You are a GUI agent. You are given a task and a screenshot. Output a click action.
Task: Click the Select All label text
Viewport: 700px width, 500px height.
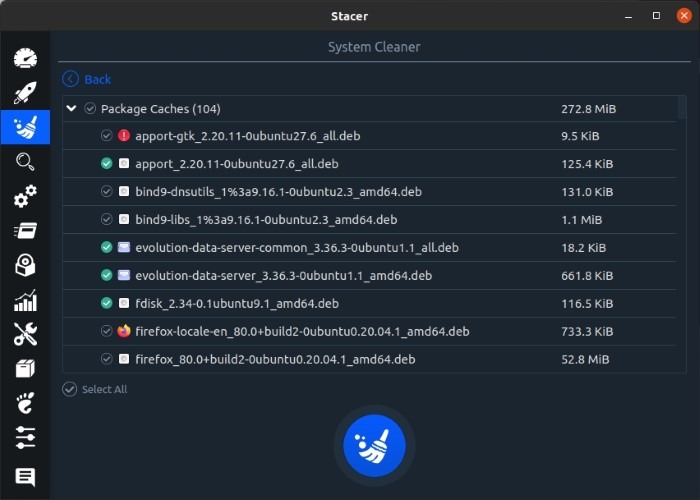[x=104, y=389]
